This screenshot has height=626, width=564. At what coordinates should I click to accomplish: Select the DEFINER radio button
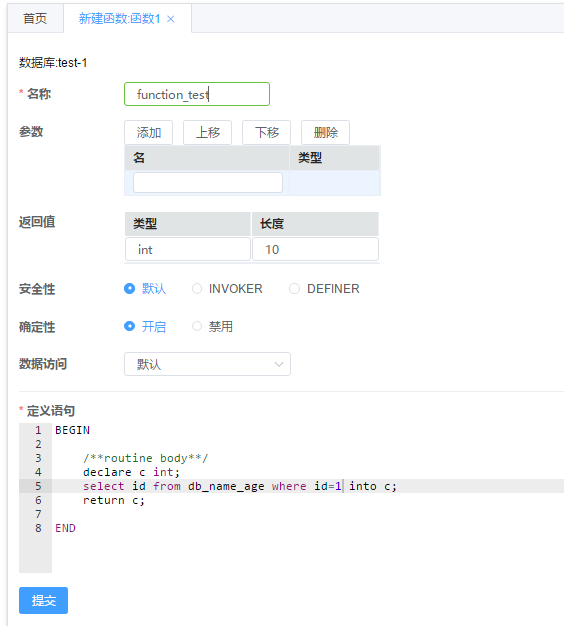[295, 288]
